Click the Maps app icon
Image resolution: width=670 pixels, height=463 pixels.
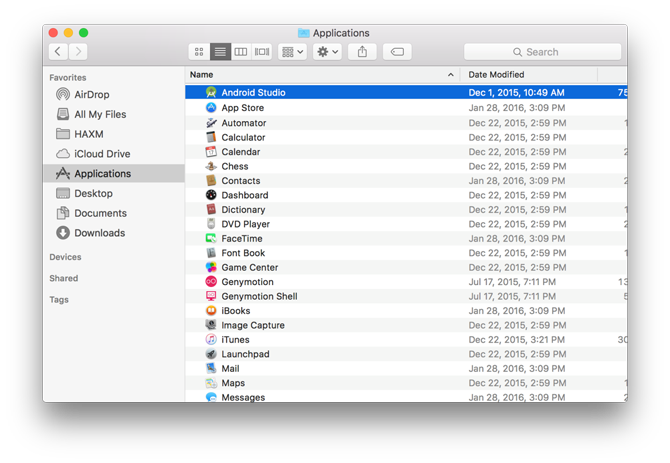(211, 383)
